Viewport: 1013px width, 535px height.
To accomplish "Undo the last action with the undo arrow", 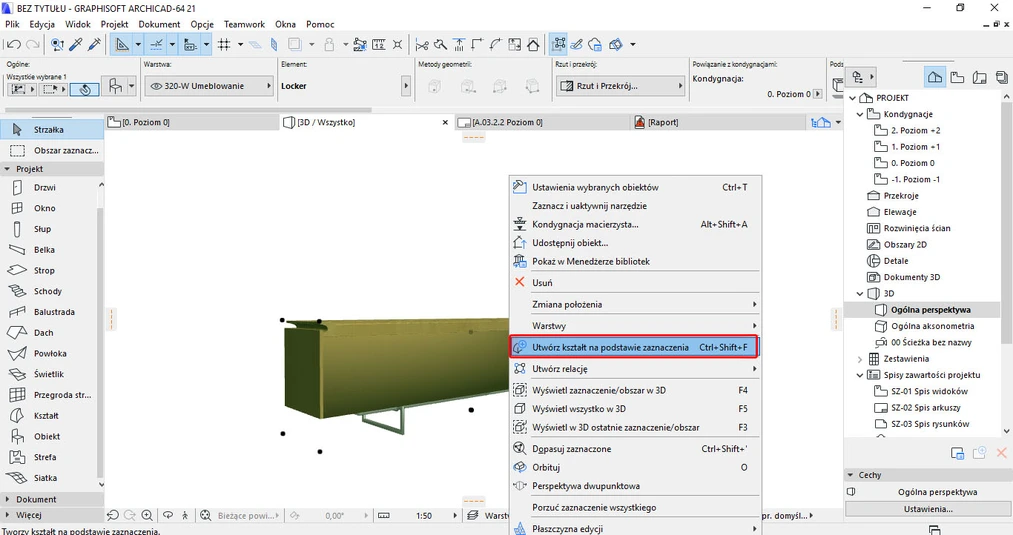I will pyautogui.click(x=13, y=45).
